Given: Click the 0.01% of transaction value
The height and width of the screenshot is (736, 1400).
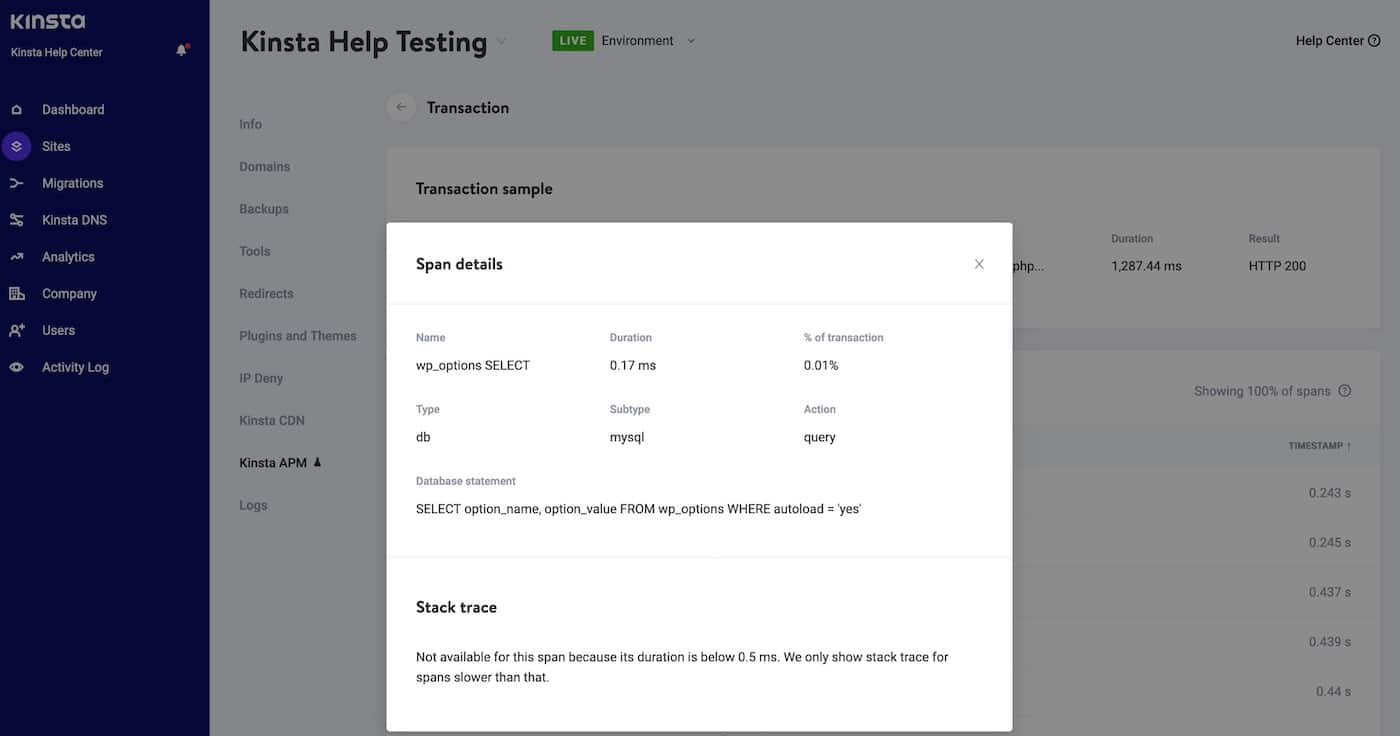Looking at the screenshot, I should [821, 366].
